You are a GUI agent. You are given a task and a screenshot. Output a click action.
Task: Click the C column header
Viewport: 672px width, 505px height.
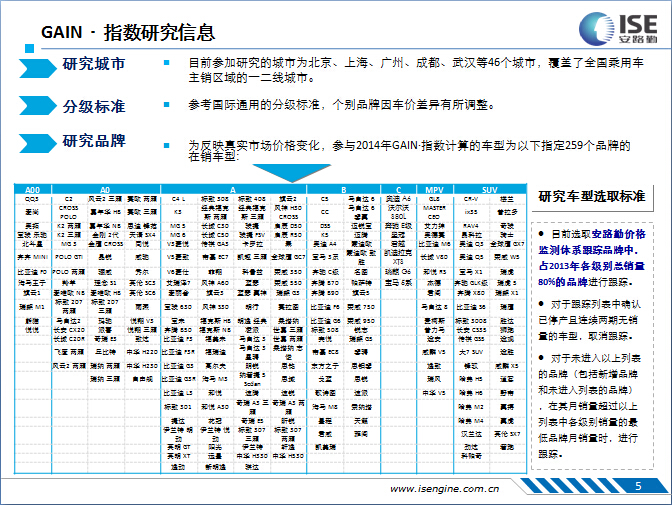click(x=398, y=190)
